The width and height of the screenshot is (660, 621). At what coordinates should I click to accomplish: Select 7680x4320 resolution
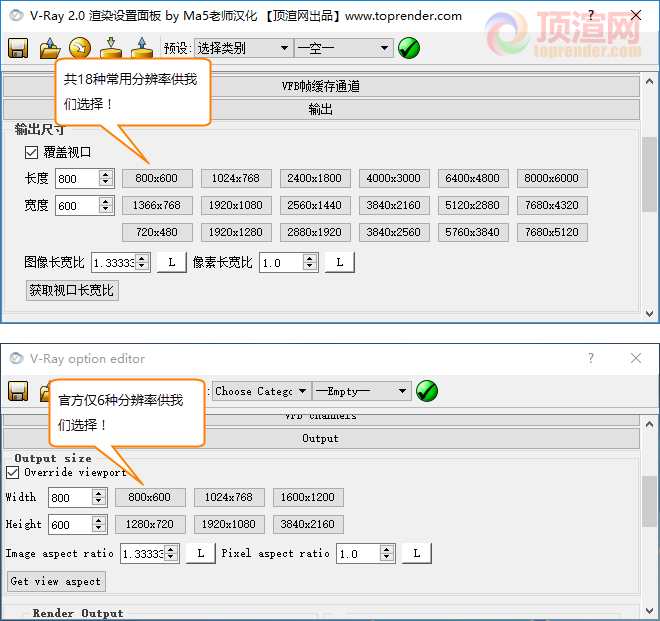click(x=552, y=205)
